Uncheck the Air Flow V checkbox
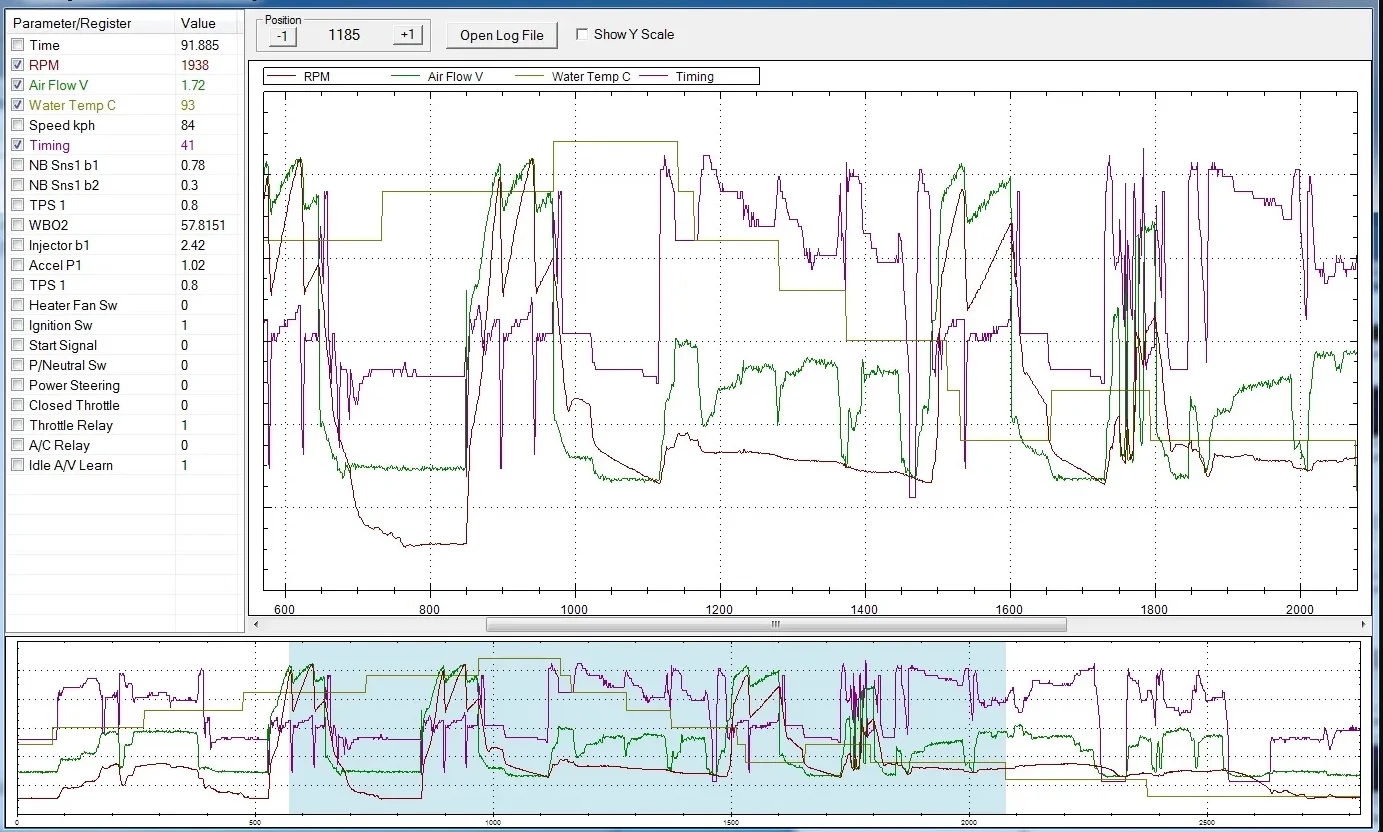 pos(17,85)
